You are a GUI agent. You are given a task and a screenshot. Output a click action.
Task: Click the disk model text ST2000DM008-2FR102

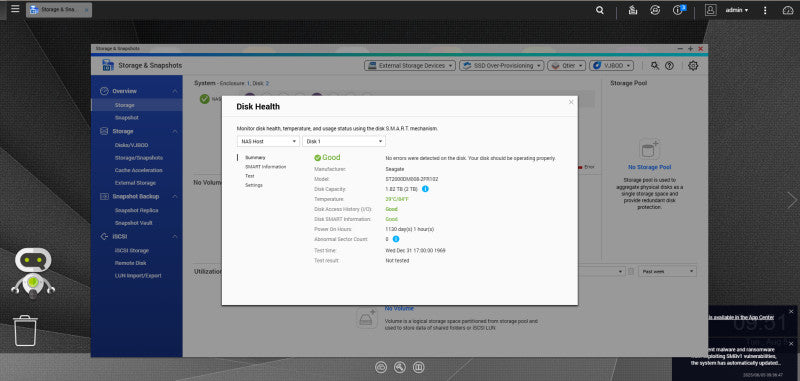412,179
